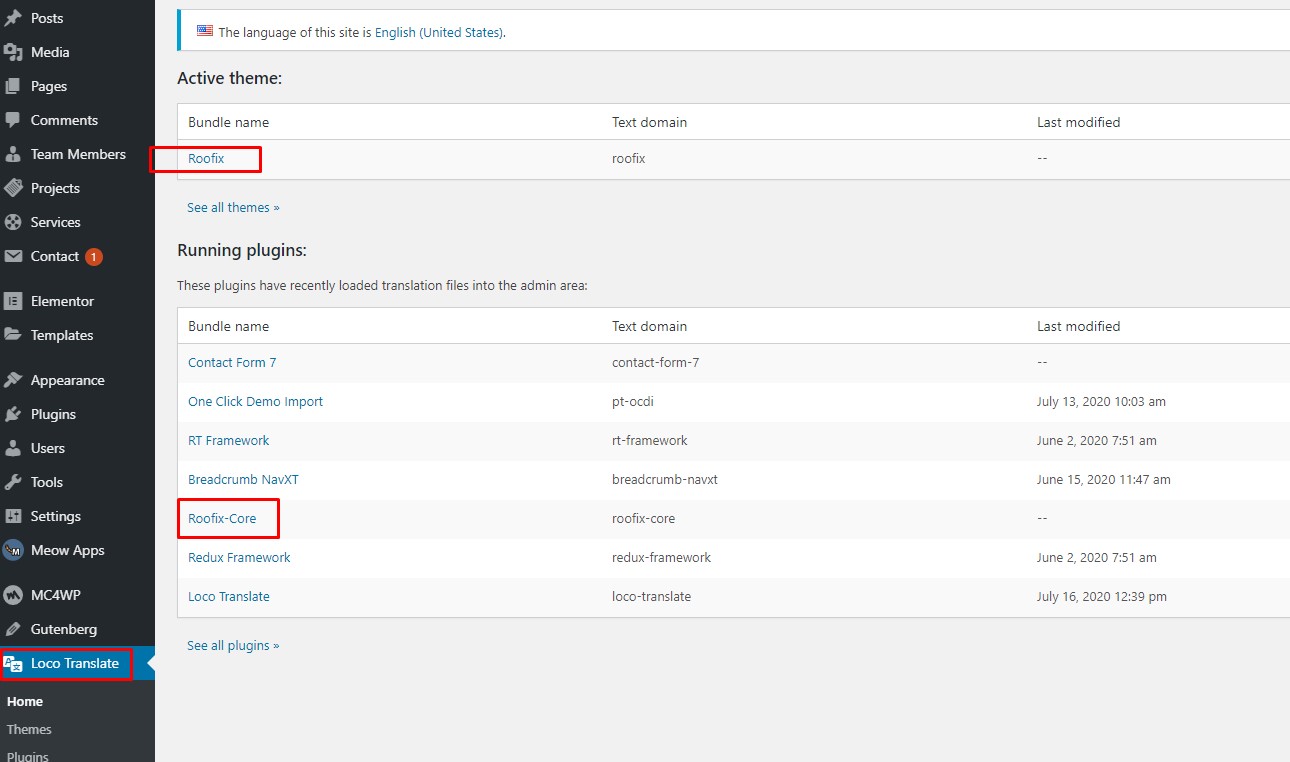Screen dimensions: 1290x762
Task: Click the Elementor icon in sidebar
Action: coord(13,301)
